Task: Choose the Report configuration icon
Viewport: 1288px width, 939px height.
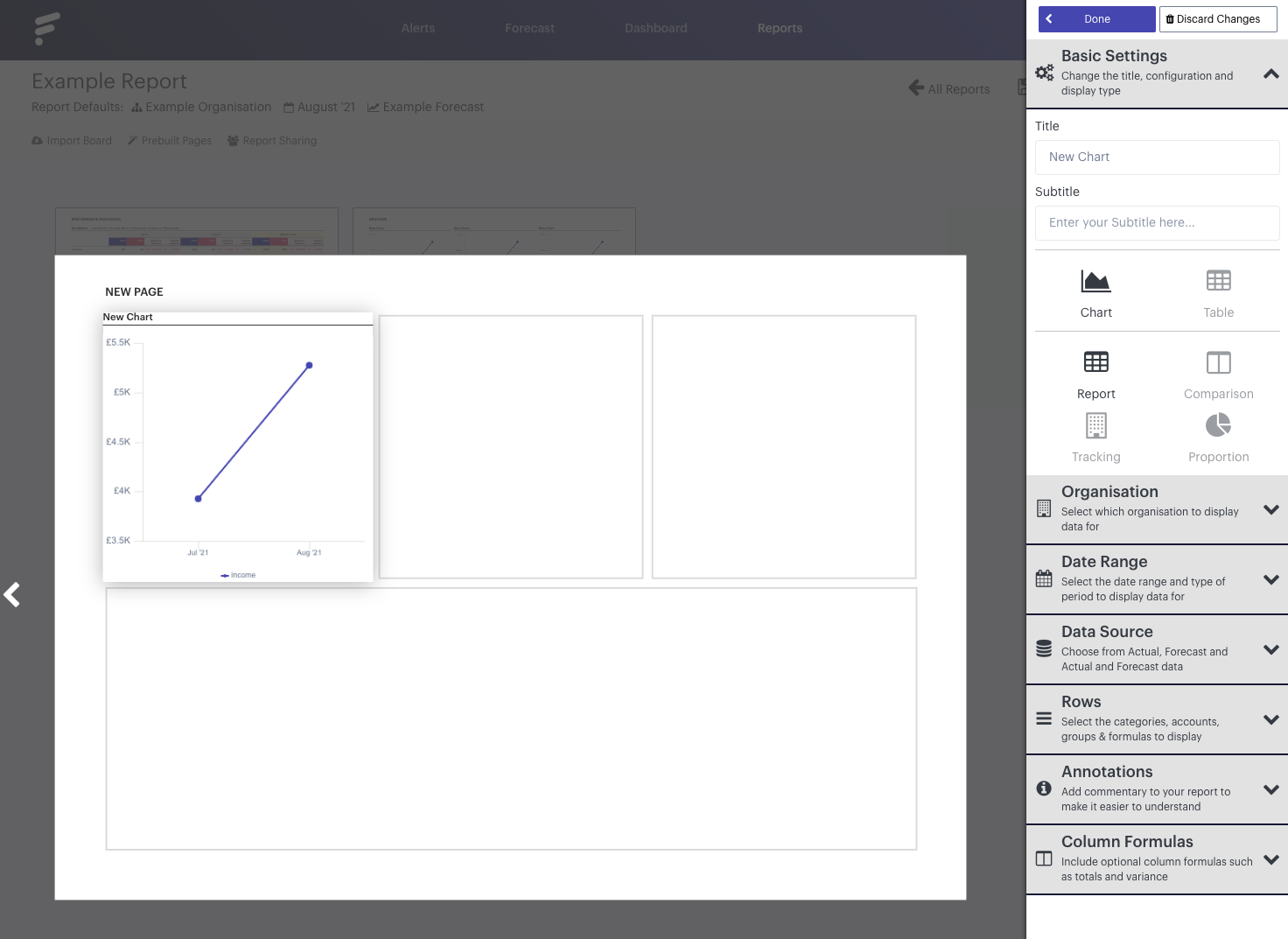Action: click(x=1095, y=361)
